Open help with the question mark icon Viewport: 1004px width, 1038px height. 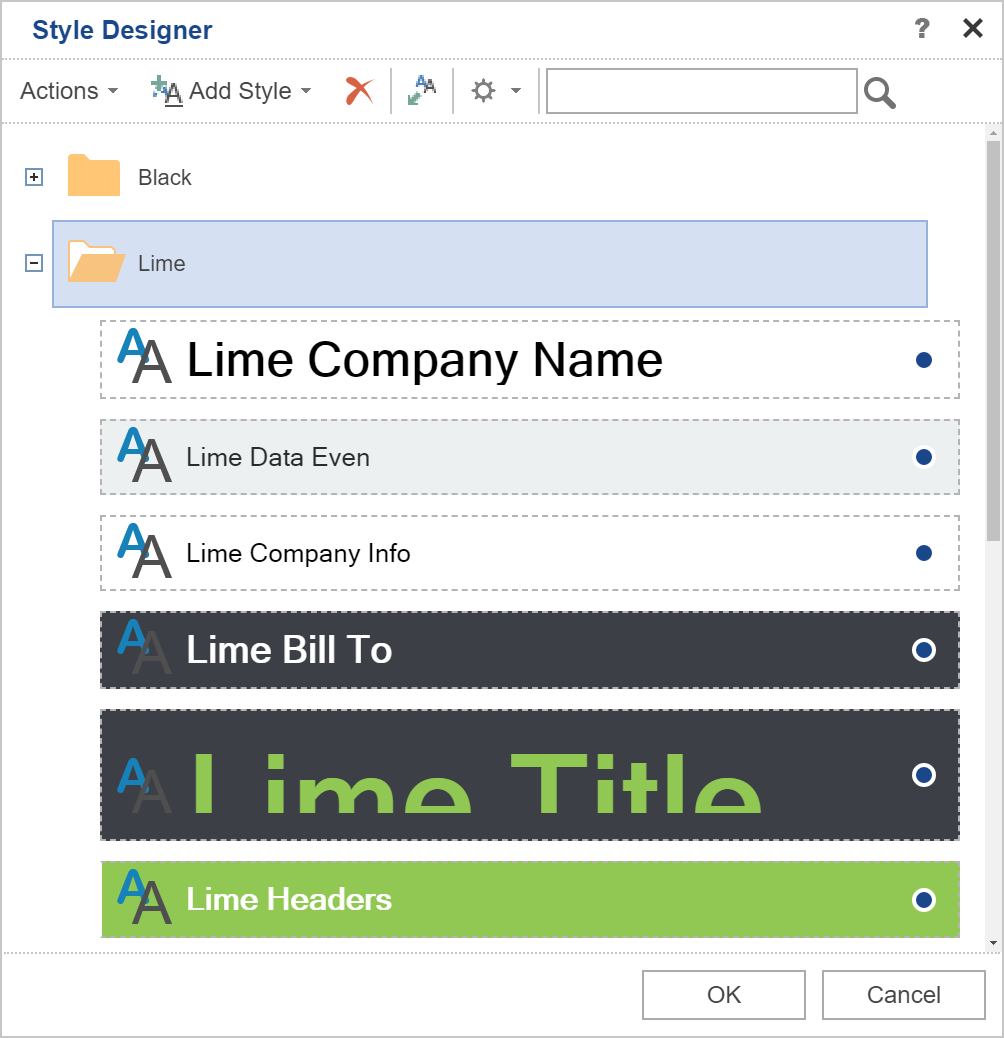point(922,28)
